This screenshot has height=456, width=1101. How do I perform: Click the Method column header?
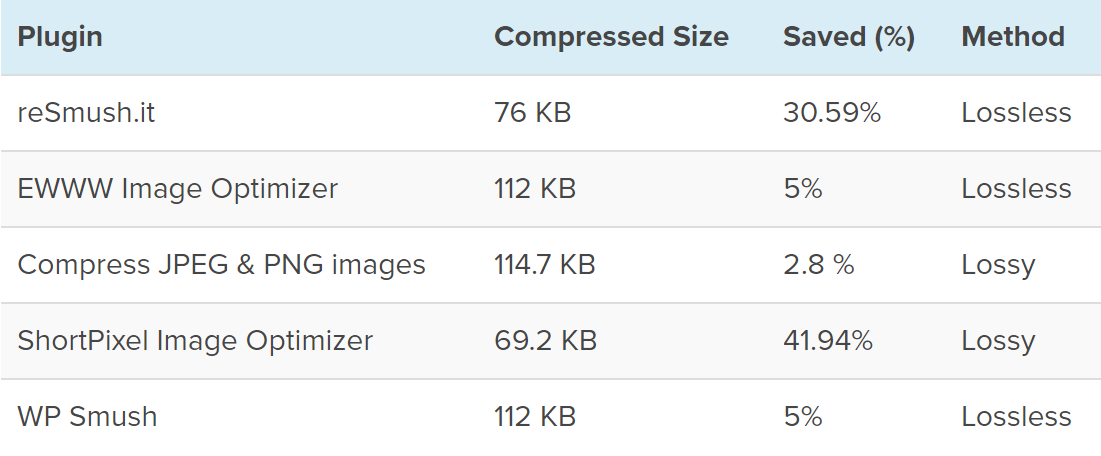1012,38
